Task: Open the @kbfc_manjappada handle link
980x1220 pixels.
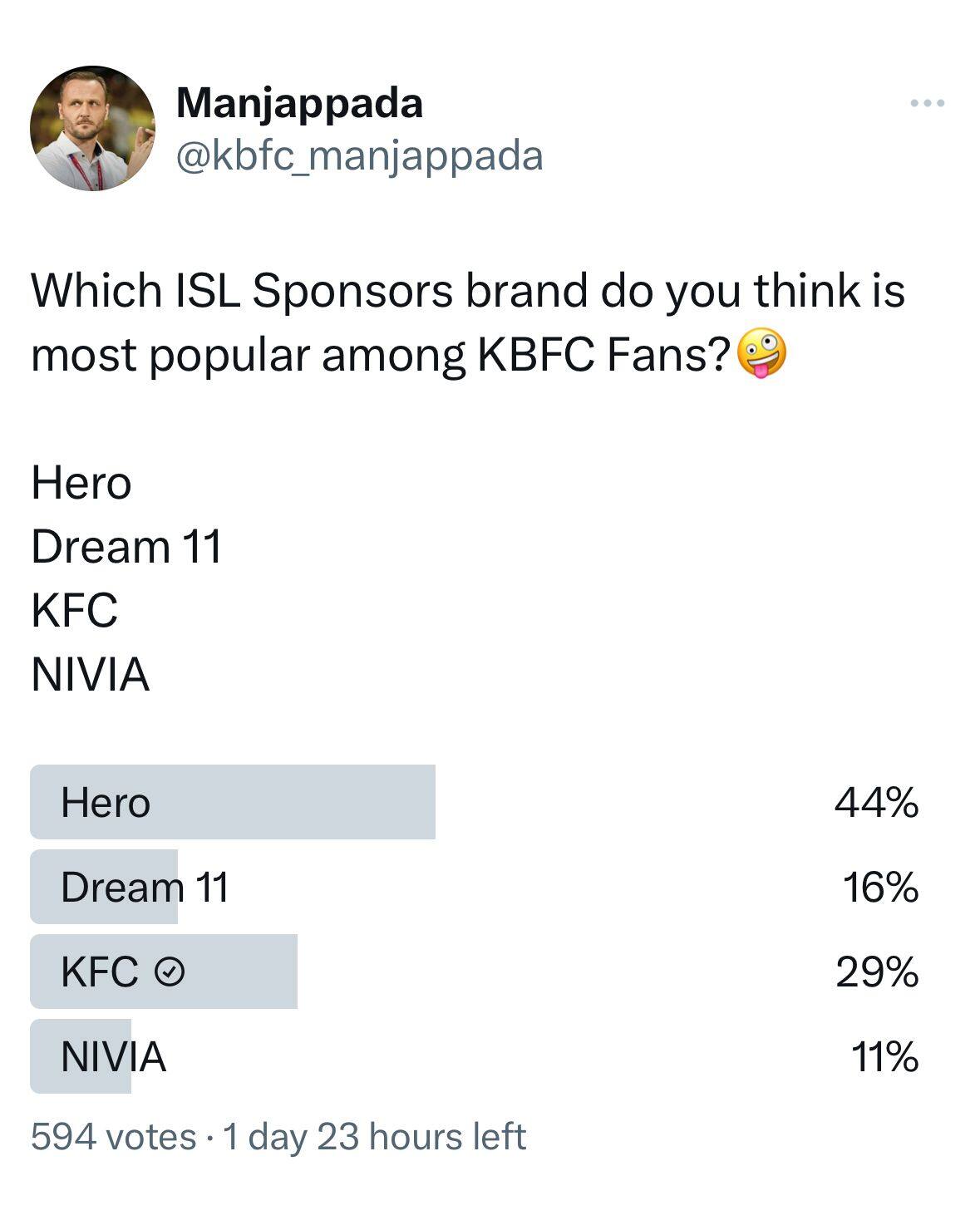Action: [359, 155]
